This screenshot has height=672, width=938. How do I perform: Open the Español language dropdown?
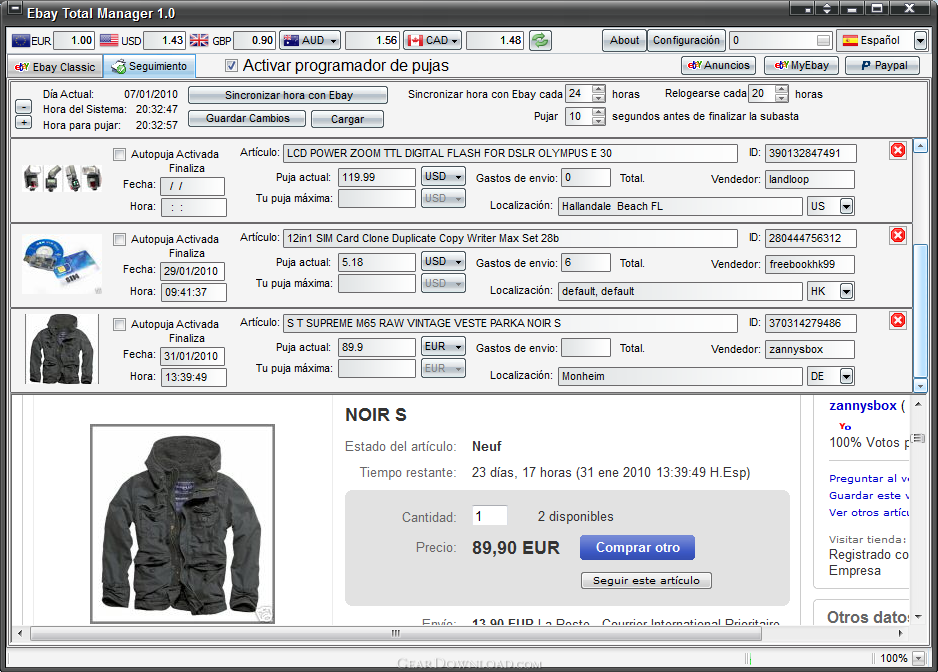click(920, 41)
